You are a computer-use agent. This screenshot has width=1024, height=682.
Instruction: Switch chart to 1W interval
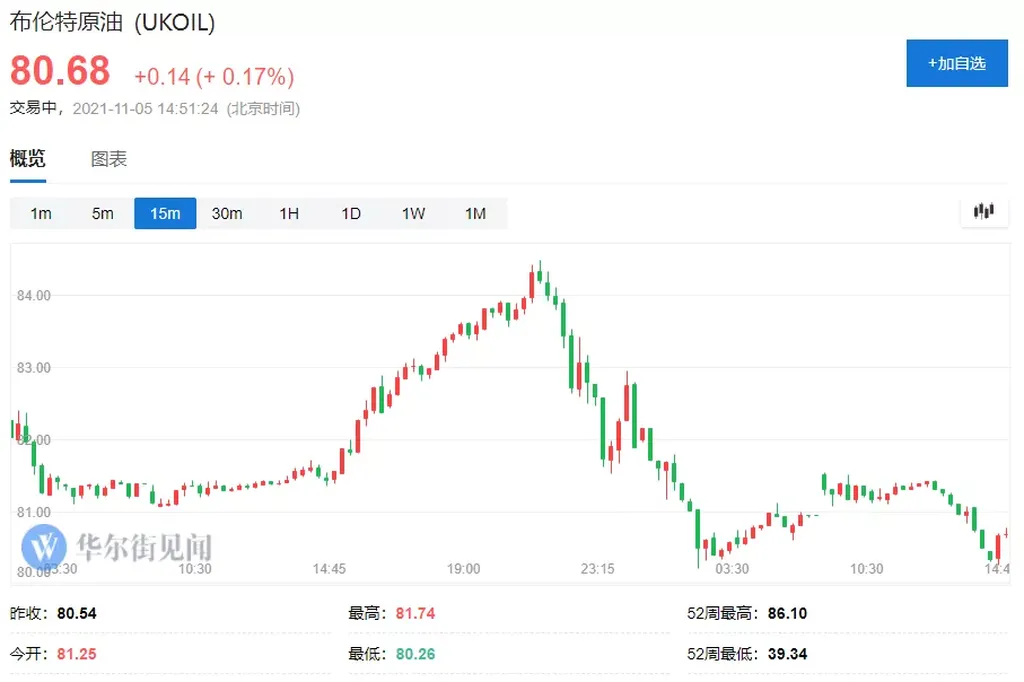pyautogui.click(x=413, y=214)
